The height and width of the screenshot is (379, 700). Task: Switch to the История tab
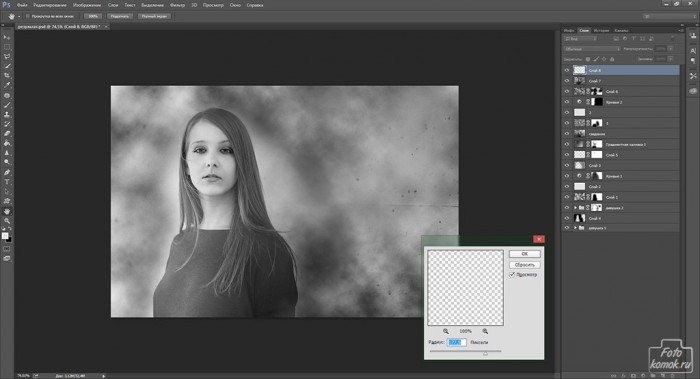click(x=601, y=30)
